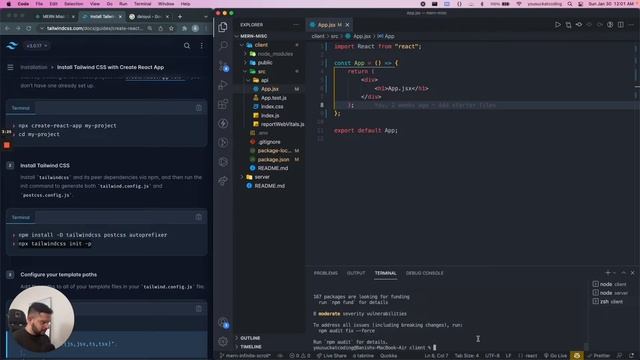Copy the create-react-app terminal snippet
The image size is (640, 360).
coord(198,108)
